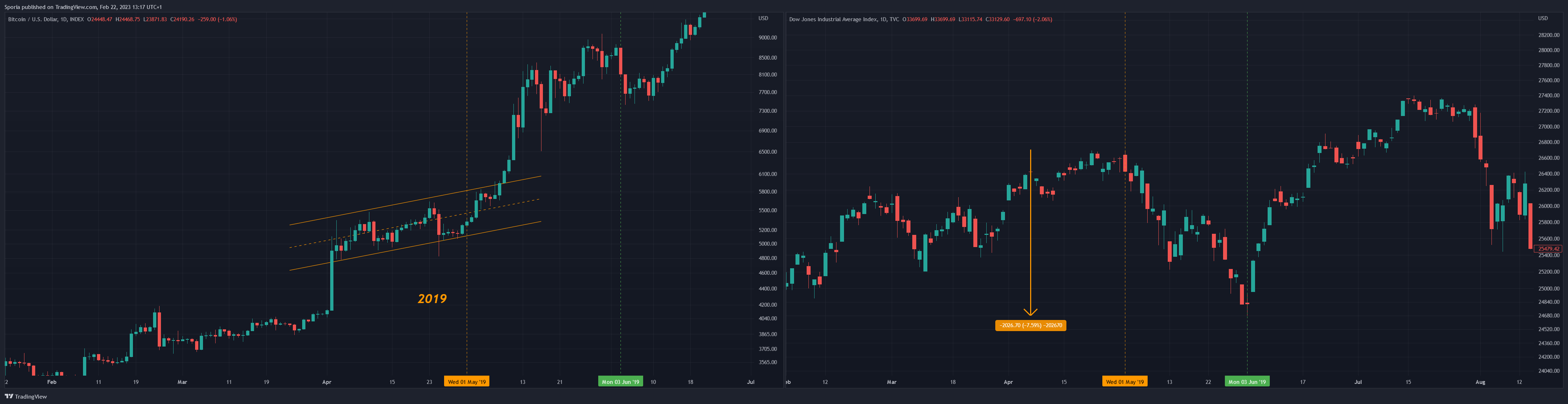Click the Mar label on Bitcoin time axis
Screen dimensions: 1568x404
click(182, 382)
